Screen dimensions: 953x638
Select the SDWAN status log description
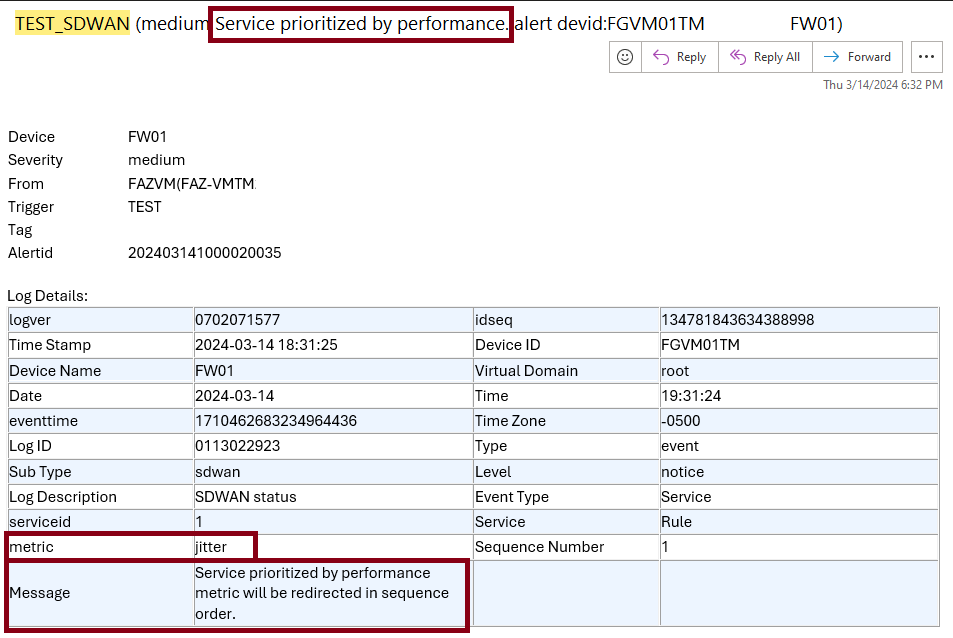(245, 497)
